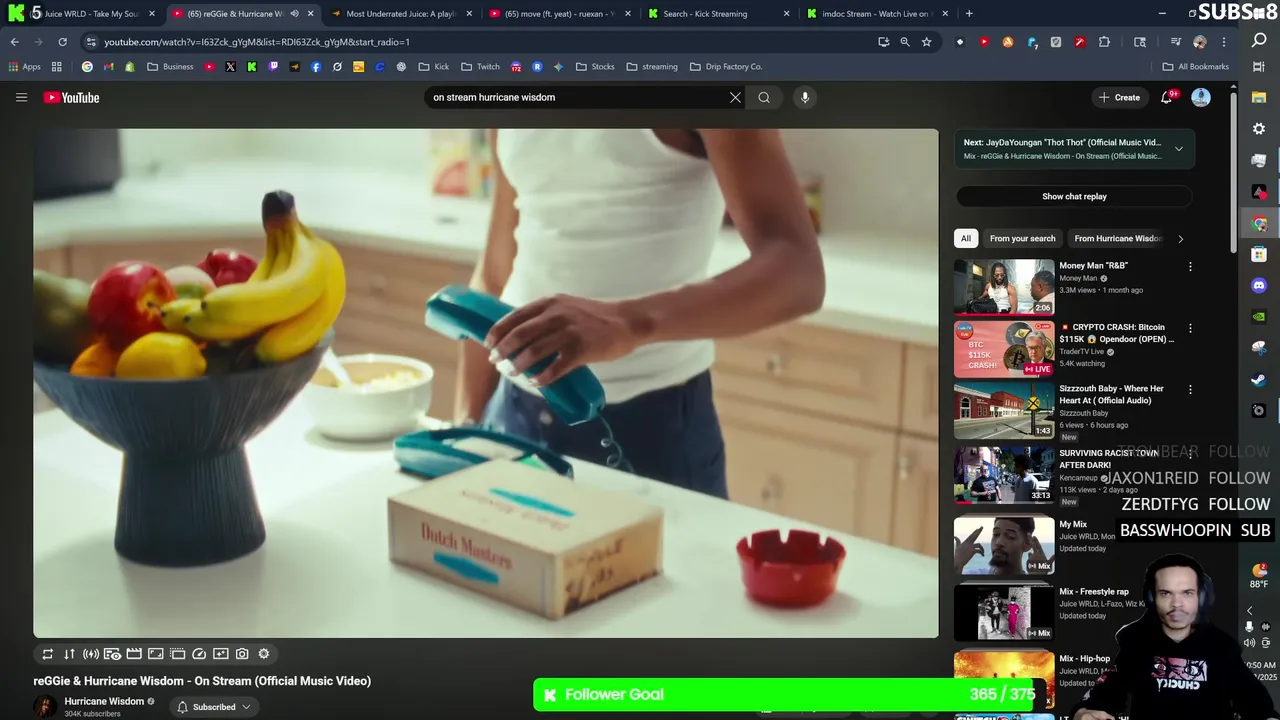Click the Facebook bookmark icon
Screen dimensions: 1280x720
click(316, 67)
